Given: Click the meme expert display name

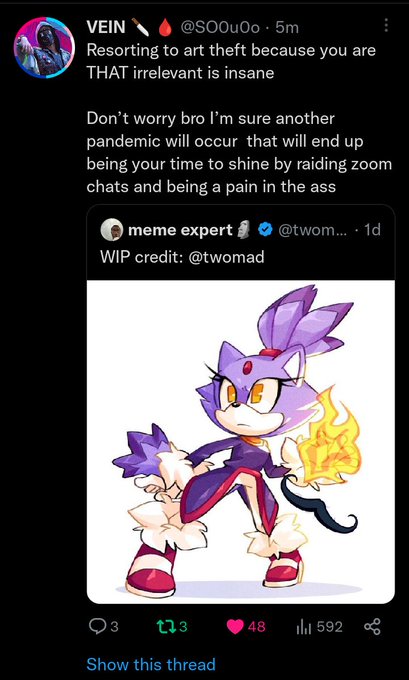Looking at the screenshot, I should [180, 230].
